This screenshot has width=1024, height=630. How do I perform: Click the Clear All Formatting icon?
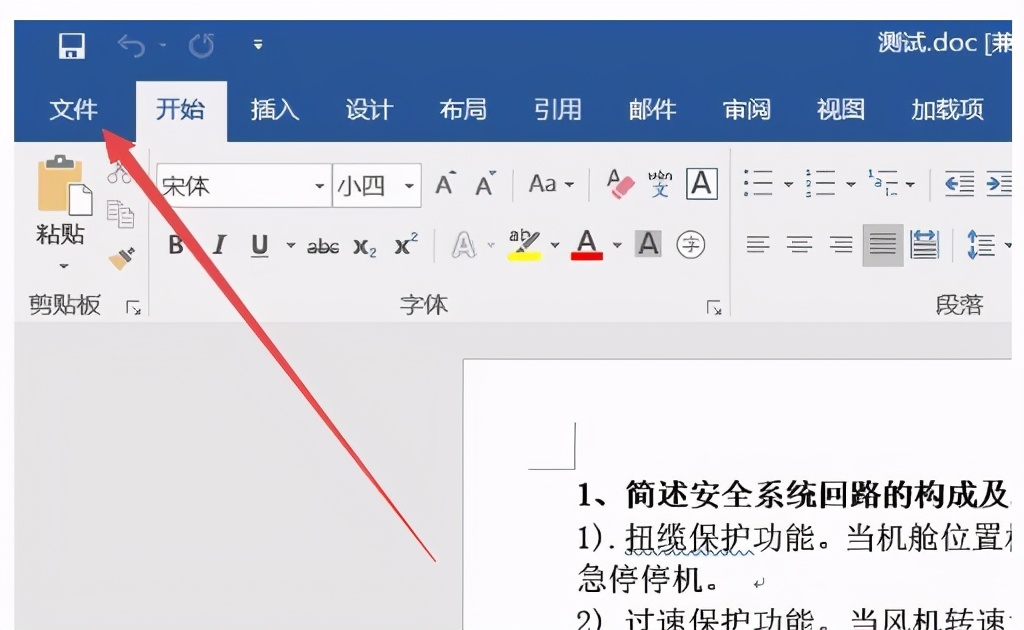618,183
